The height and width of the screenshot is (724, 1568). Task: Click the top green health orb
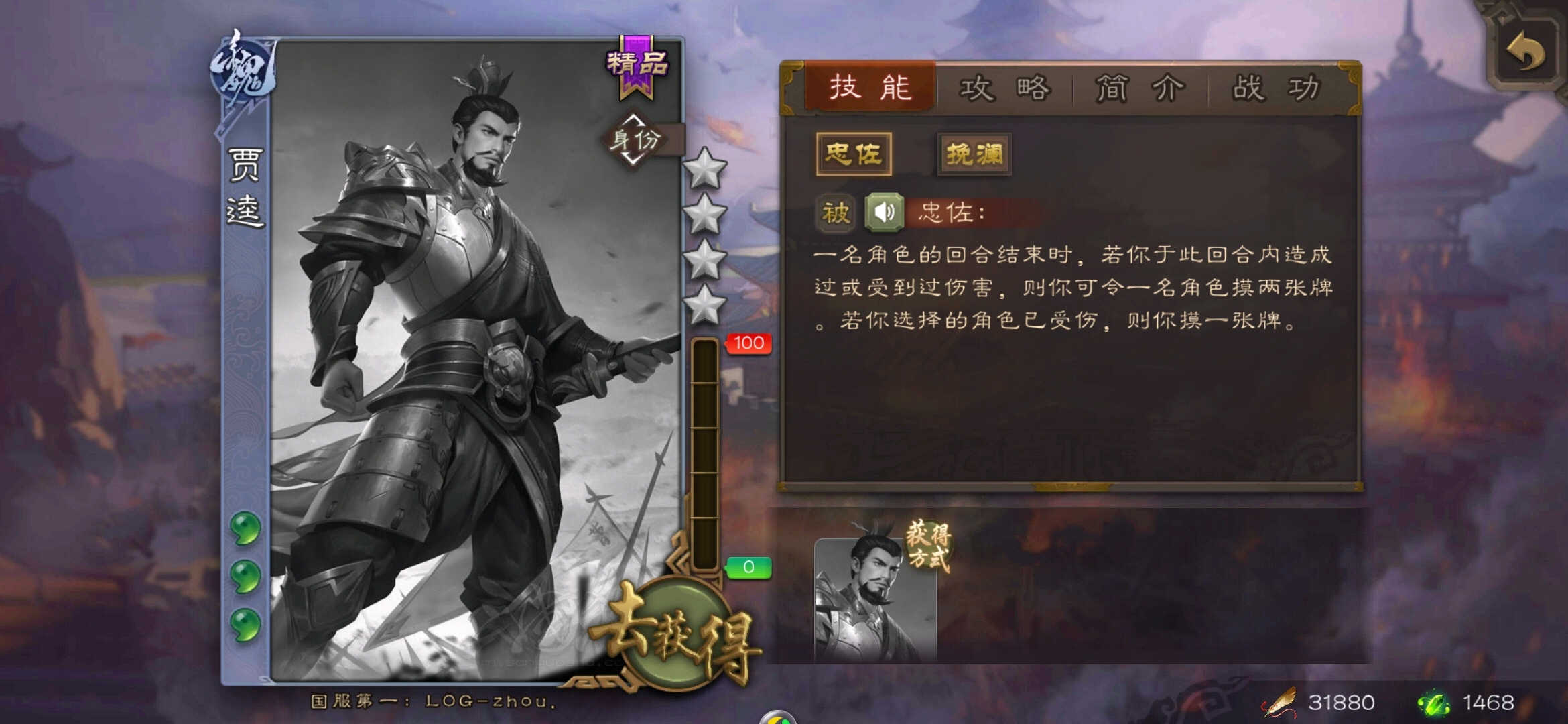245,528
